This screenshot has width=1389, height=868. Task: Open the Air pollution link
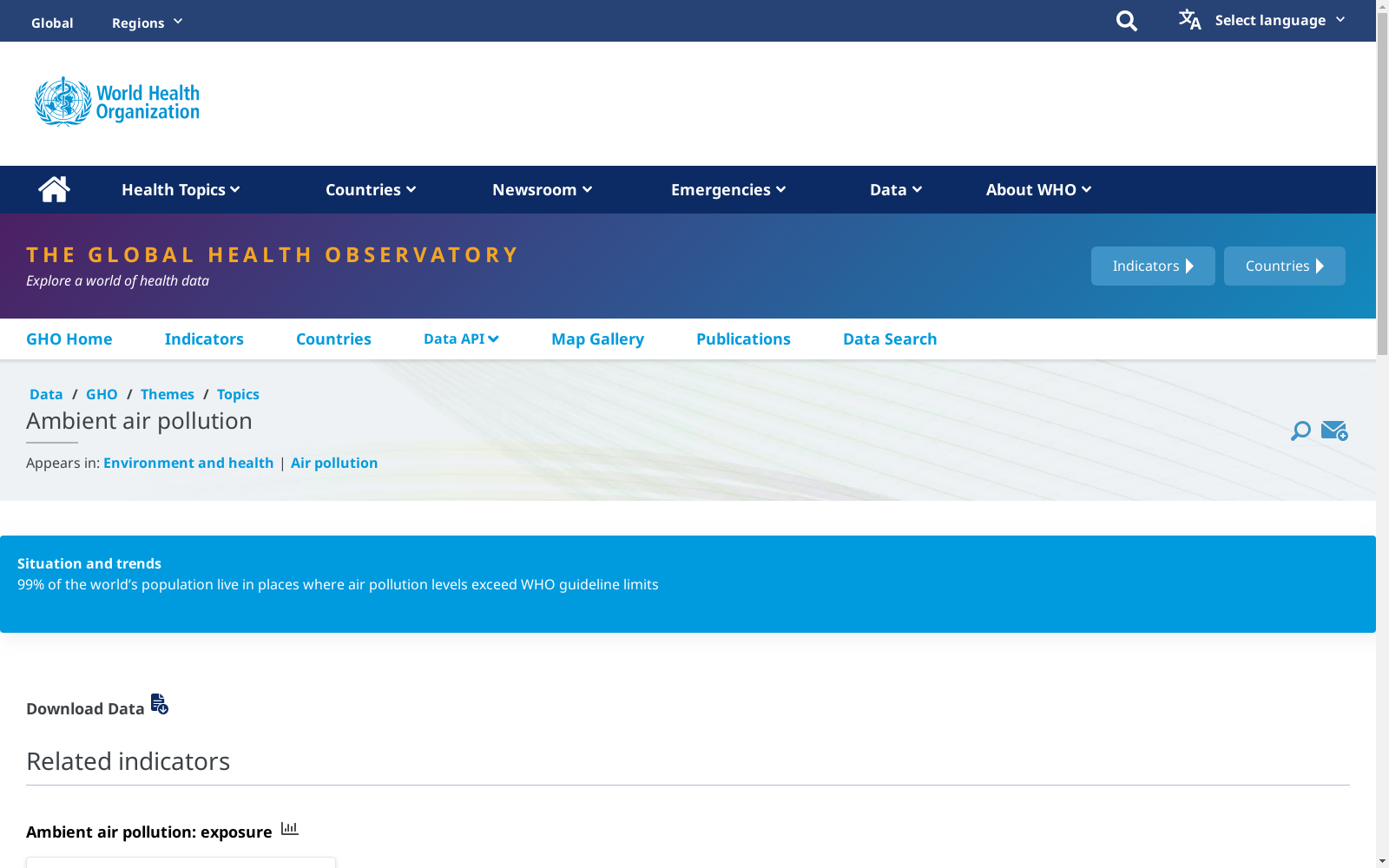coord(334,463)
